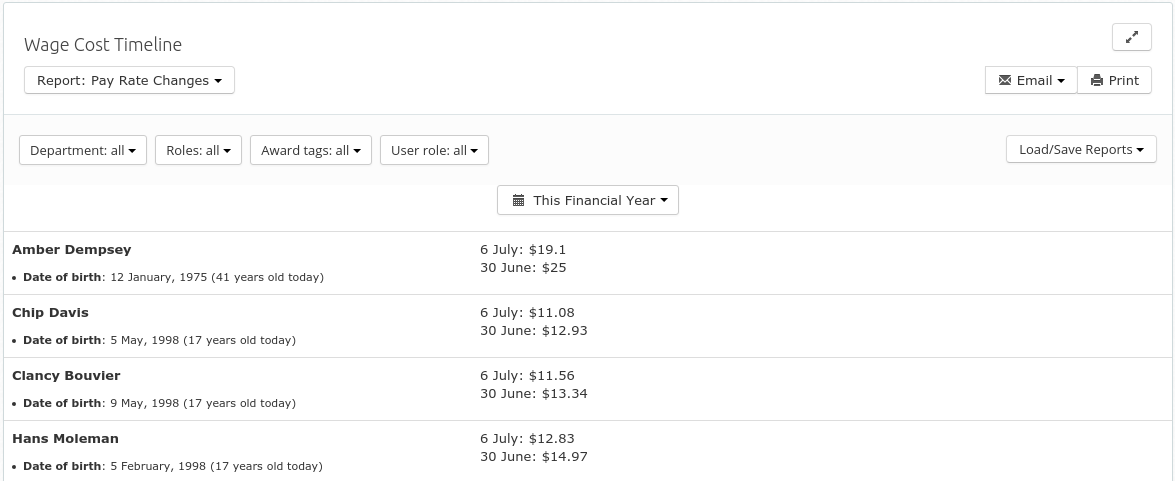Select the Chip Davis employee name
The width and height of the screenshot is (1175, 481).
(50, 312)
